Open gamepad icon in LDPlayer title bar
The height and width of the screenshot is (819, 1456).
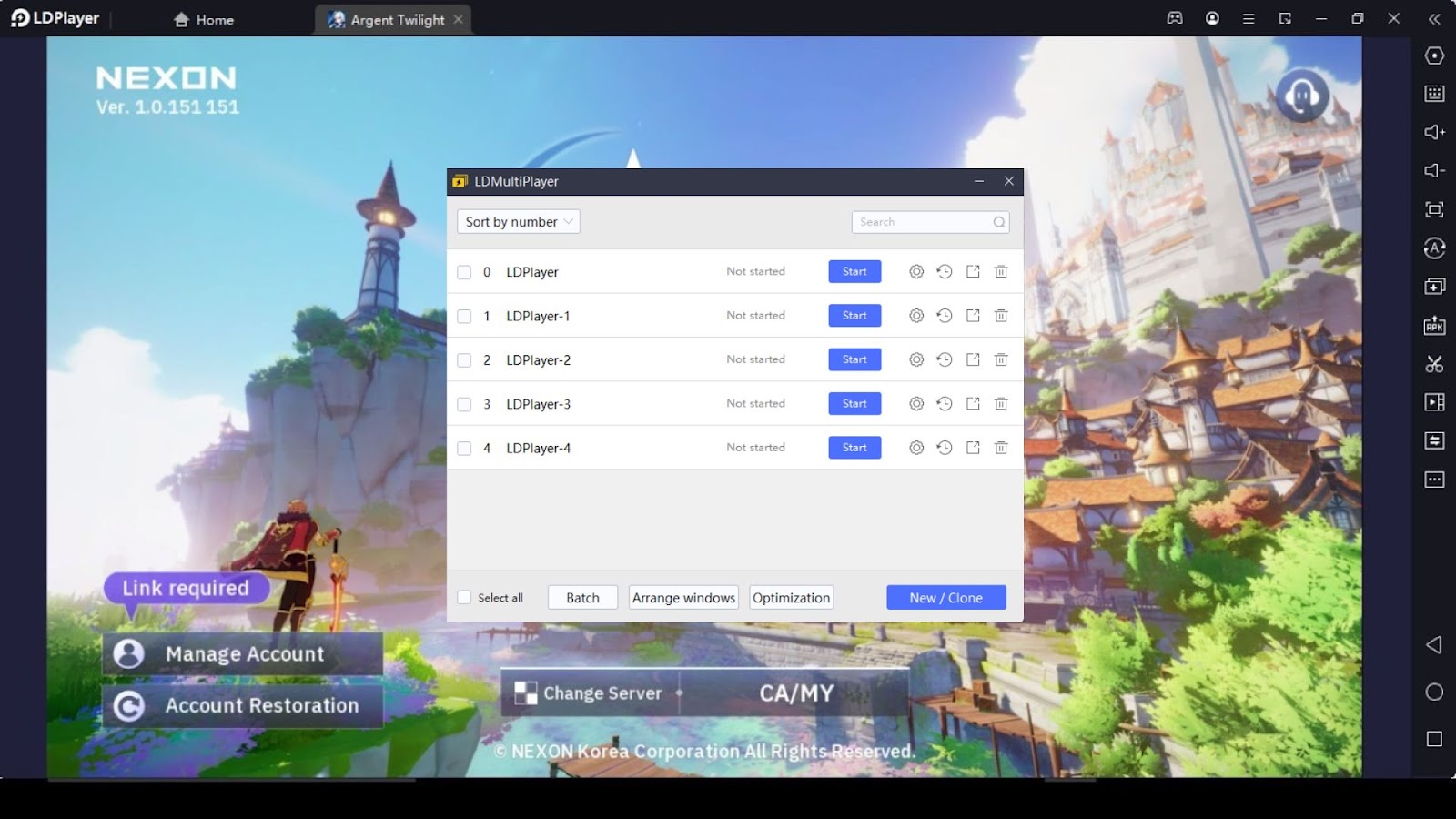pyautogui.click(x=1175, y=18)
